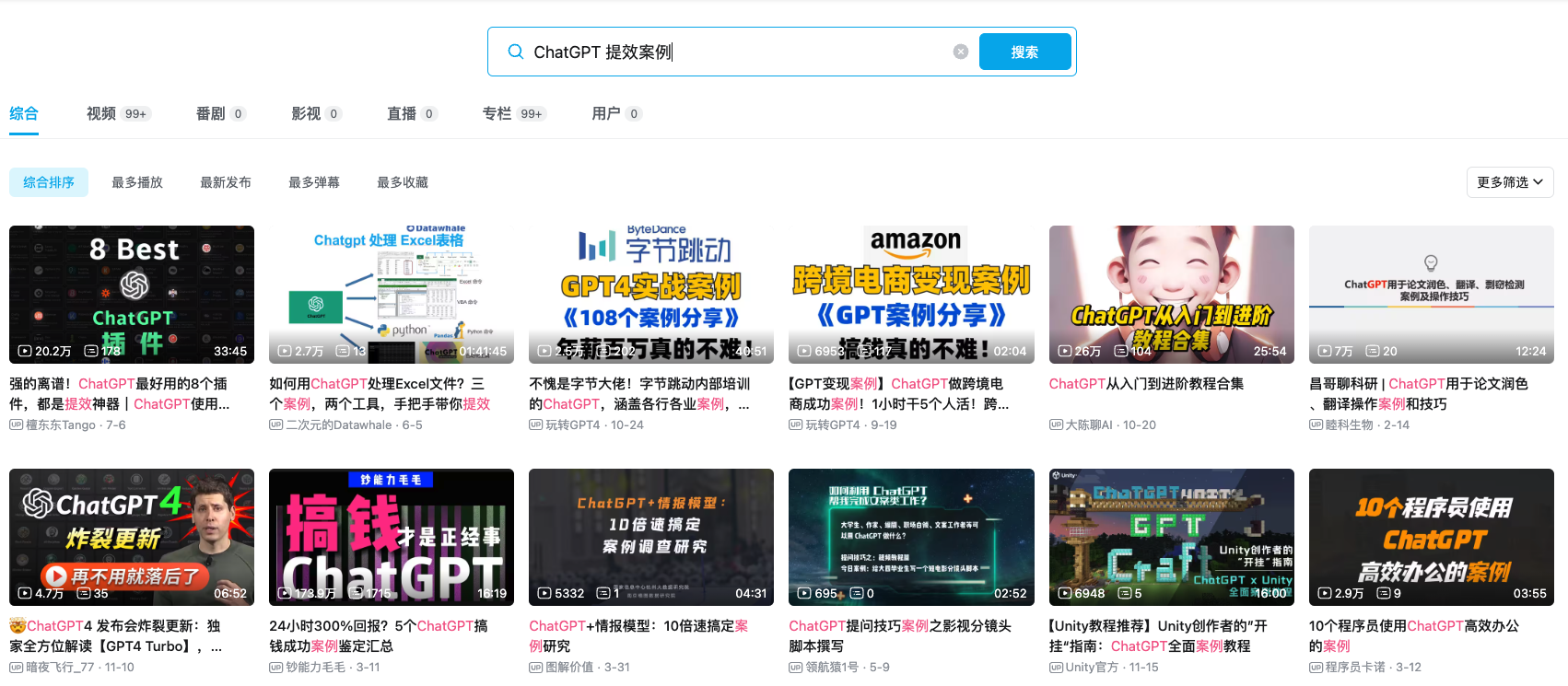Visit uploader 钞能力毛毛
This screenshot has width=1568, height=686.
315,668
